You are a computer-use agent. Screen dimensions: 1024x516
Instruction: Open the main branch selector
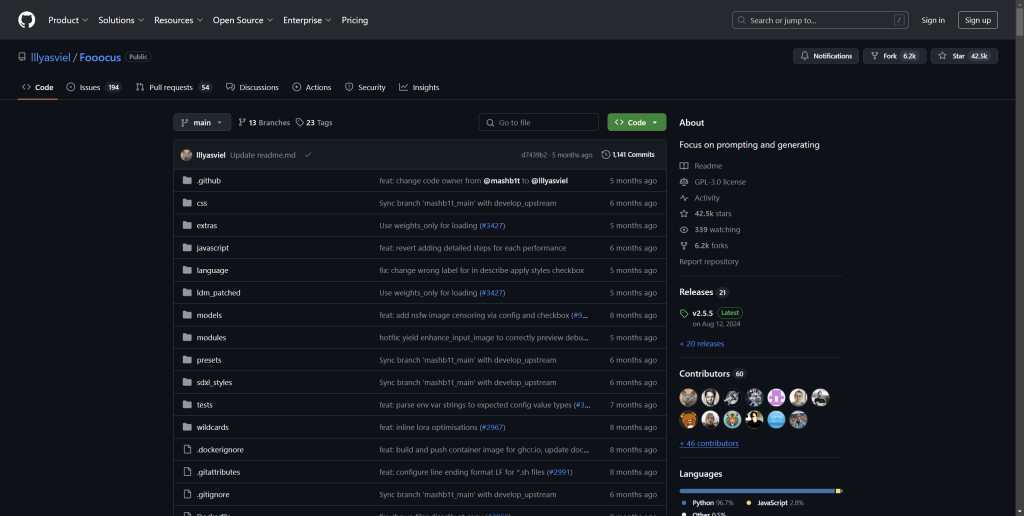[202, 122]
